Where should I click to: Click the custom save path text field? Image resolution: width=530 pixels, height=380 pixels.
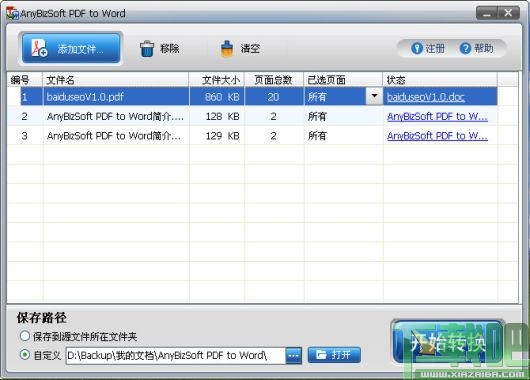tap(176, 356)
